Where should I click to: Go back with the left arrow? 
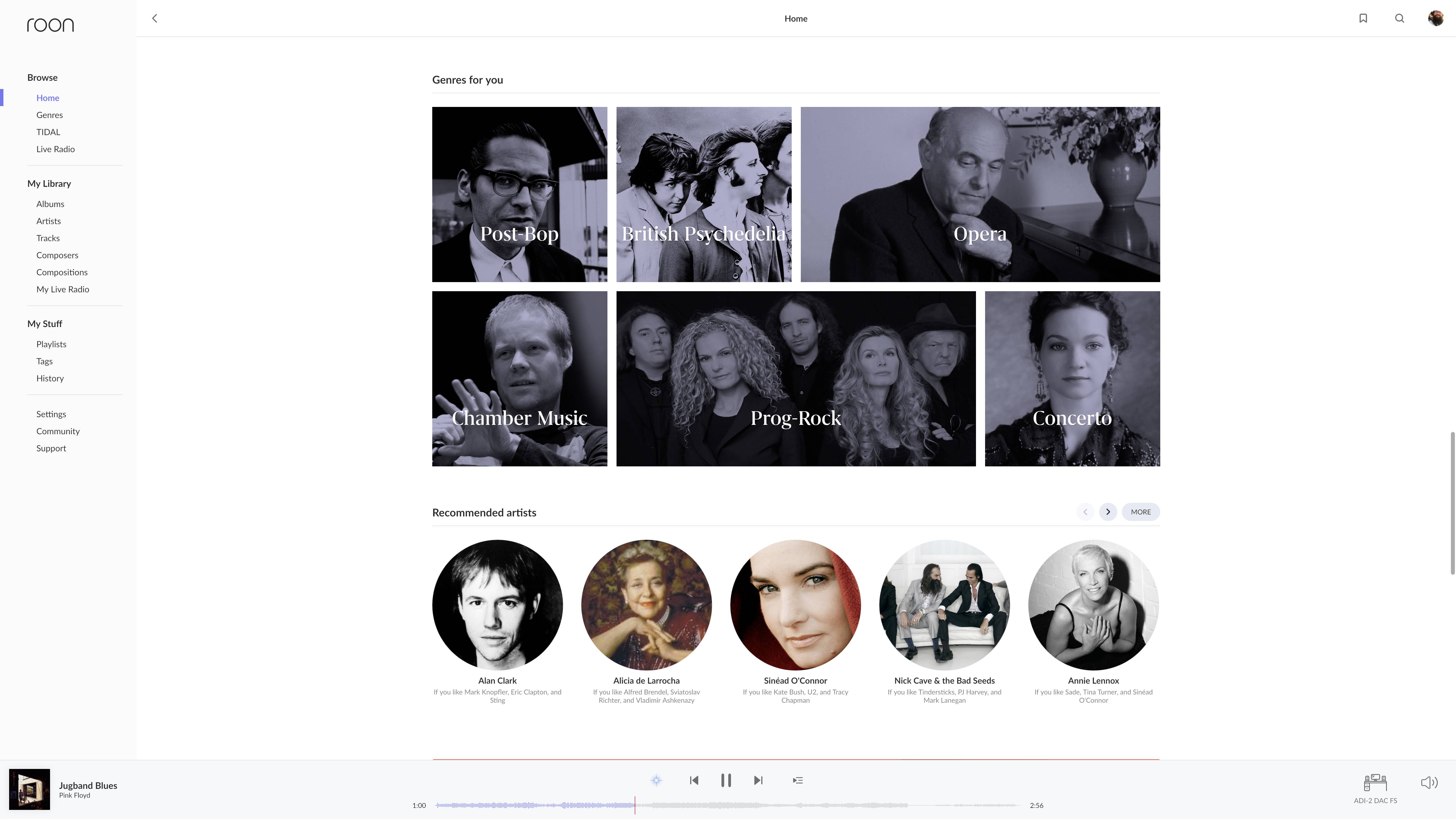(155, 18)
